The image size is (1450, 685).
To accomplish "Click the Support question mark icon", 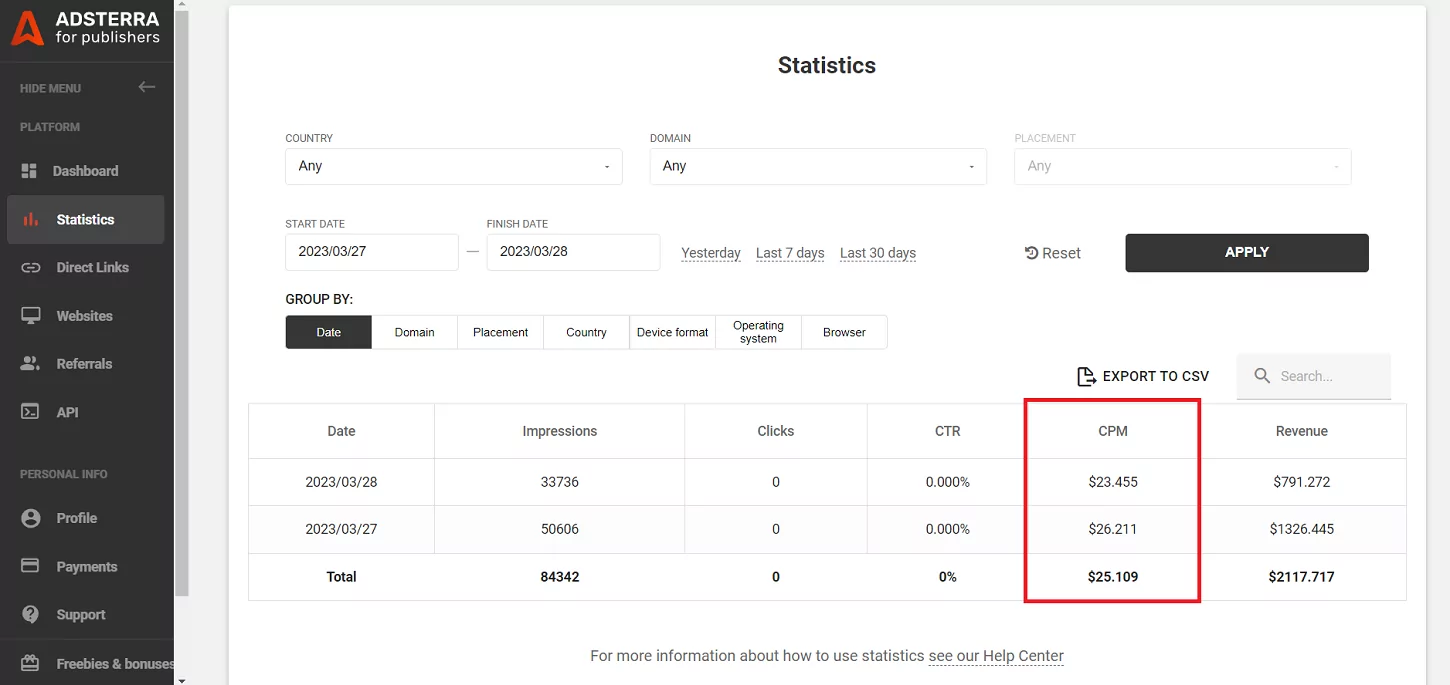I will coord(31,614).
